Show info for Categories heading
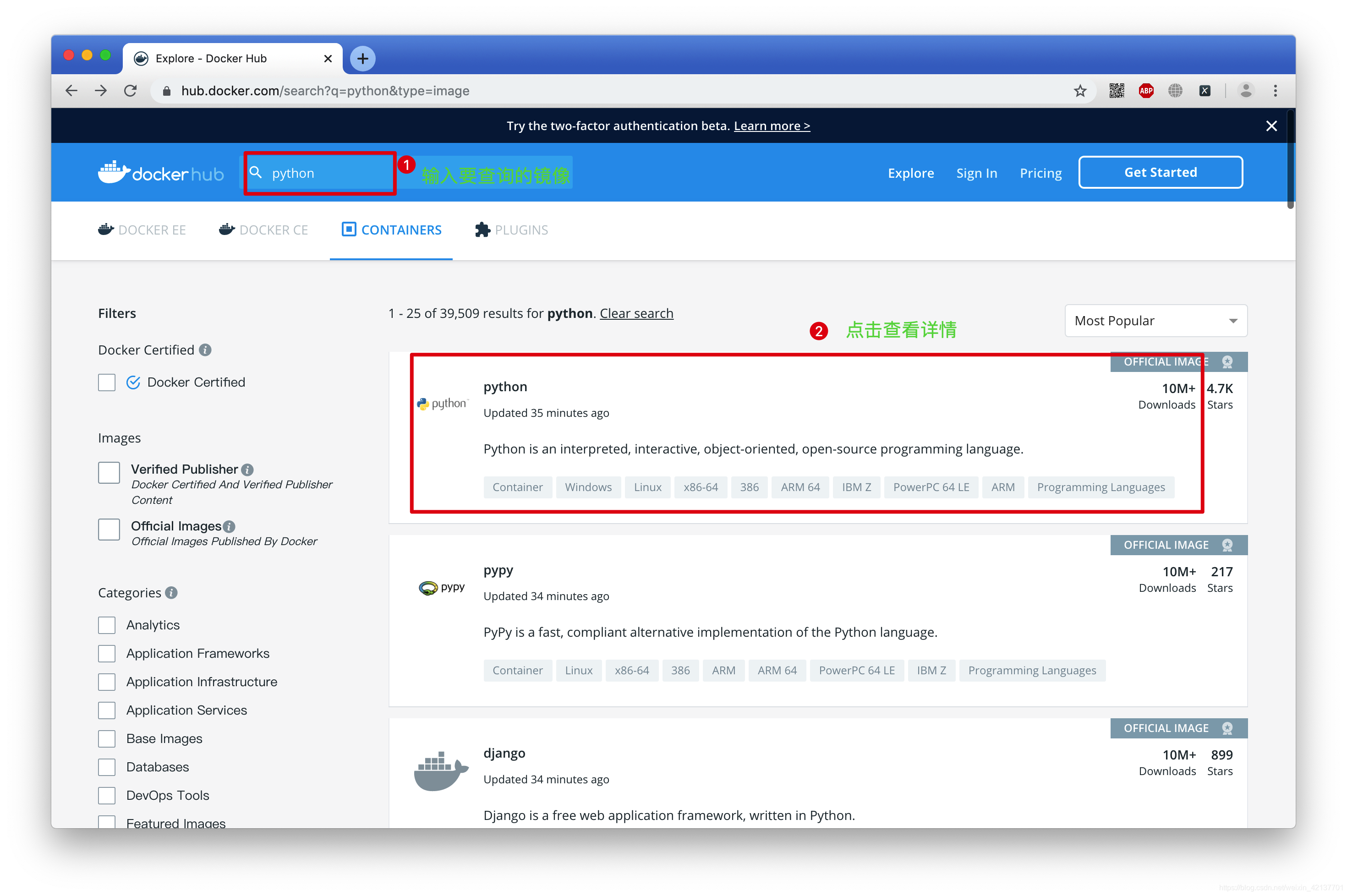Image resolution: width=1347 pixels, height=896 pixels. coord(171,593)
